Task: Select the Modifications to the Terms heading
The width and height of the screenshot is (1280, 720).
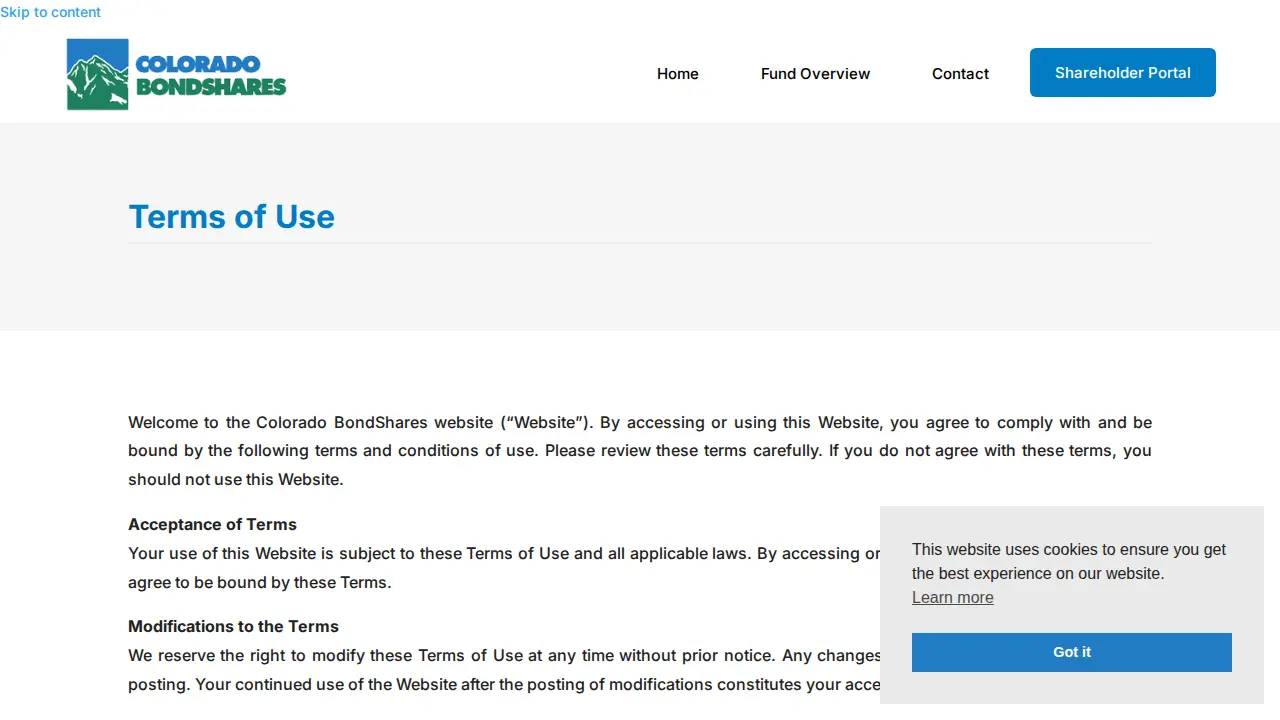Action: 233,626
